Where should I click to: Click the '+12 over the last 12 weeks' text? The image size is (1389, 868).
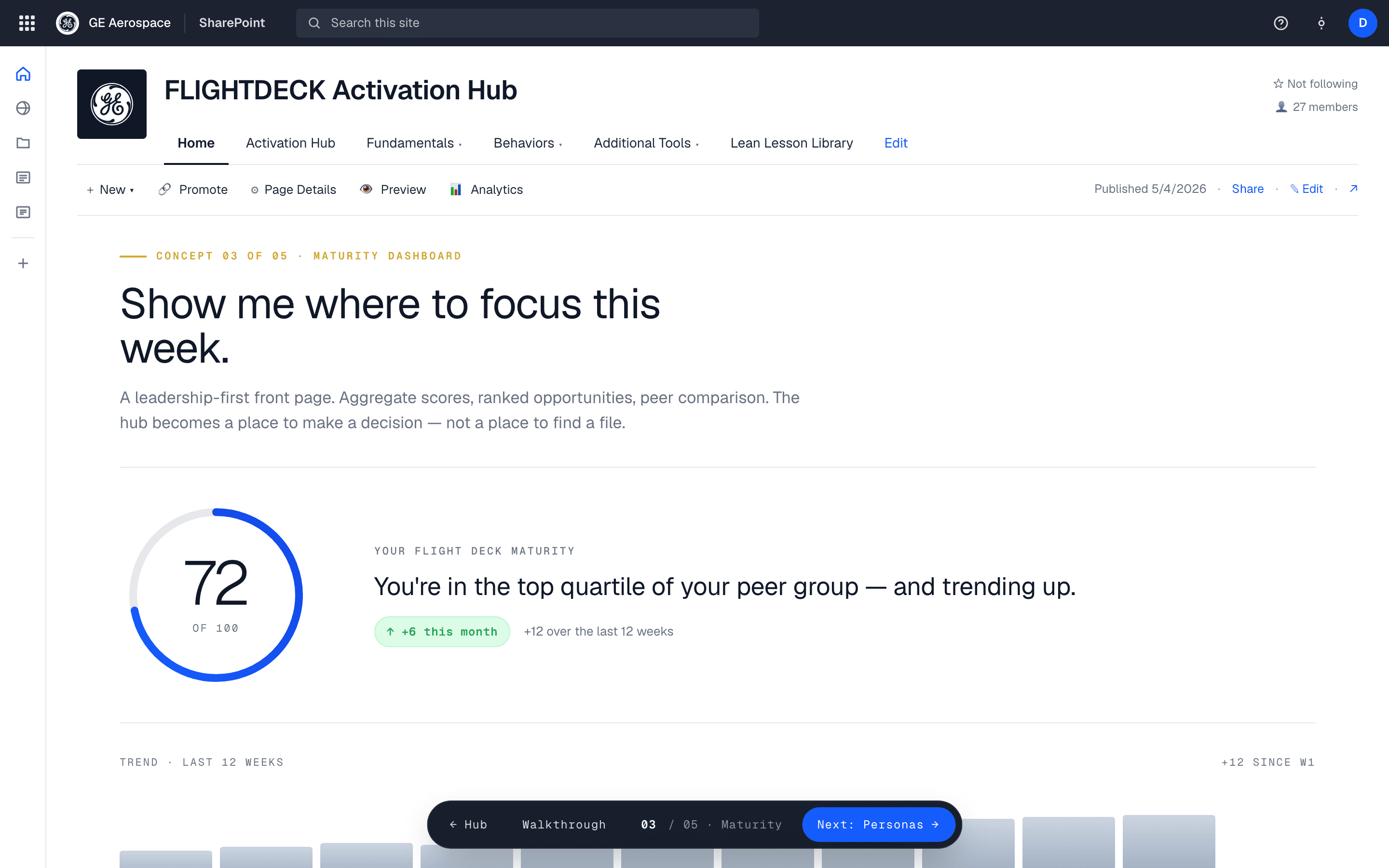pos(598,632)
